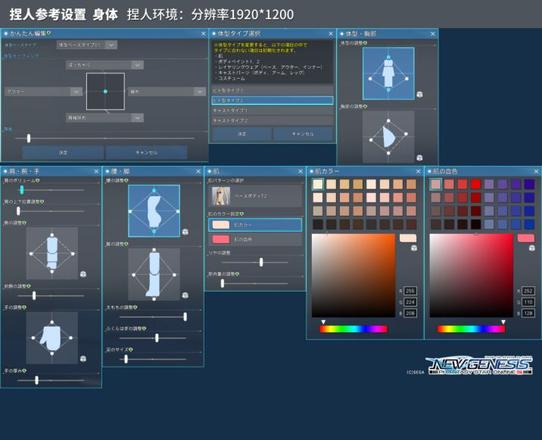The width and height of the screenshot is (542, 440).
Task: Open help icon next to 太ももの調整 label
Action: tap(136, 307)
